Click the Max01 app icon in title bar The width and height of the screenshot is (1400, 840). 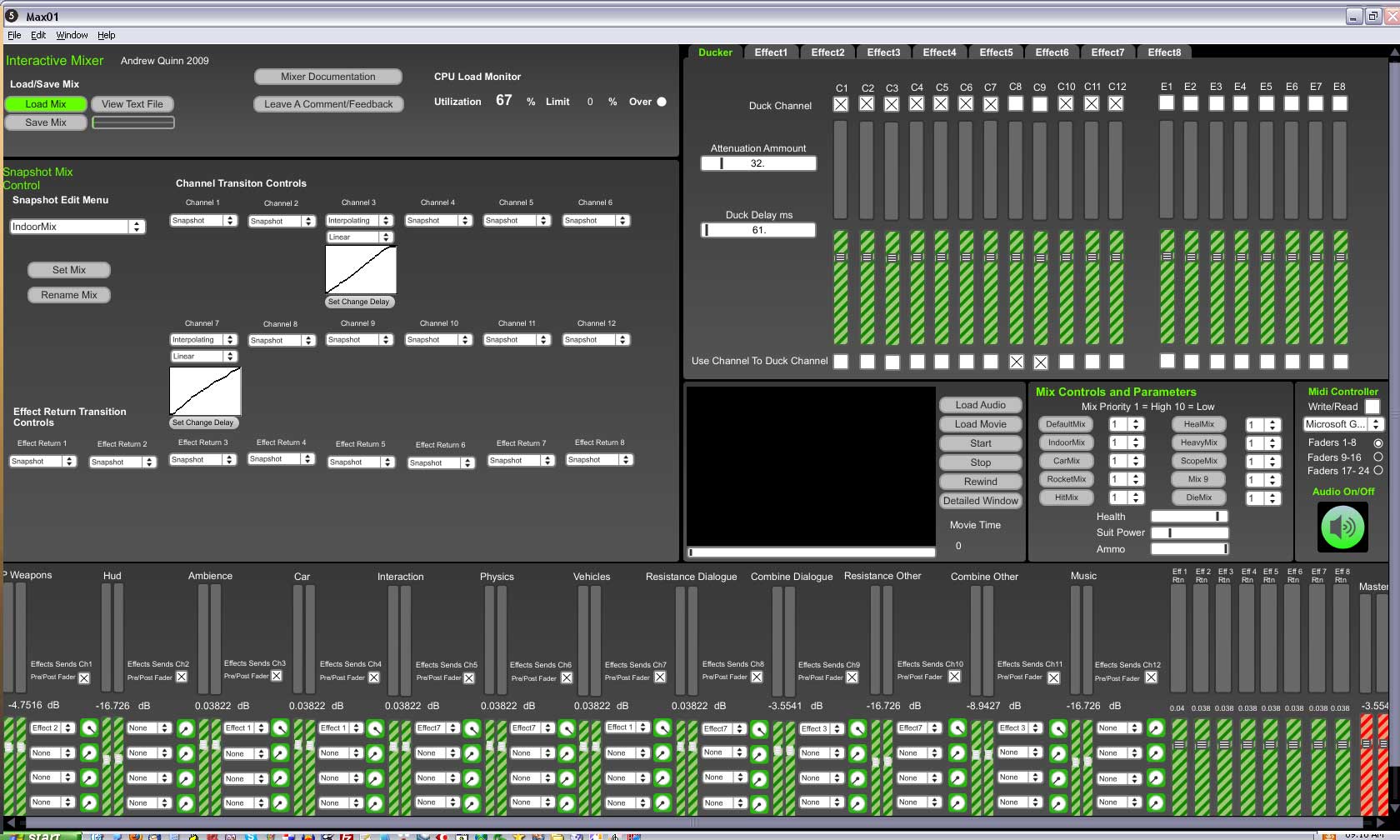11,16
